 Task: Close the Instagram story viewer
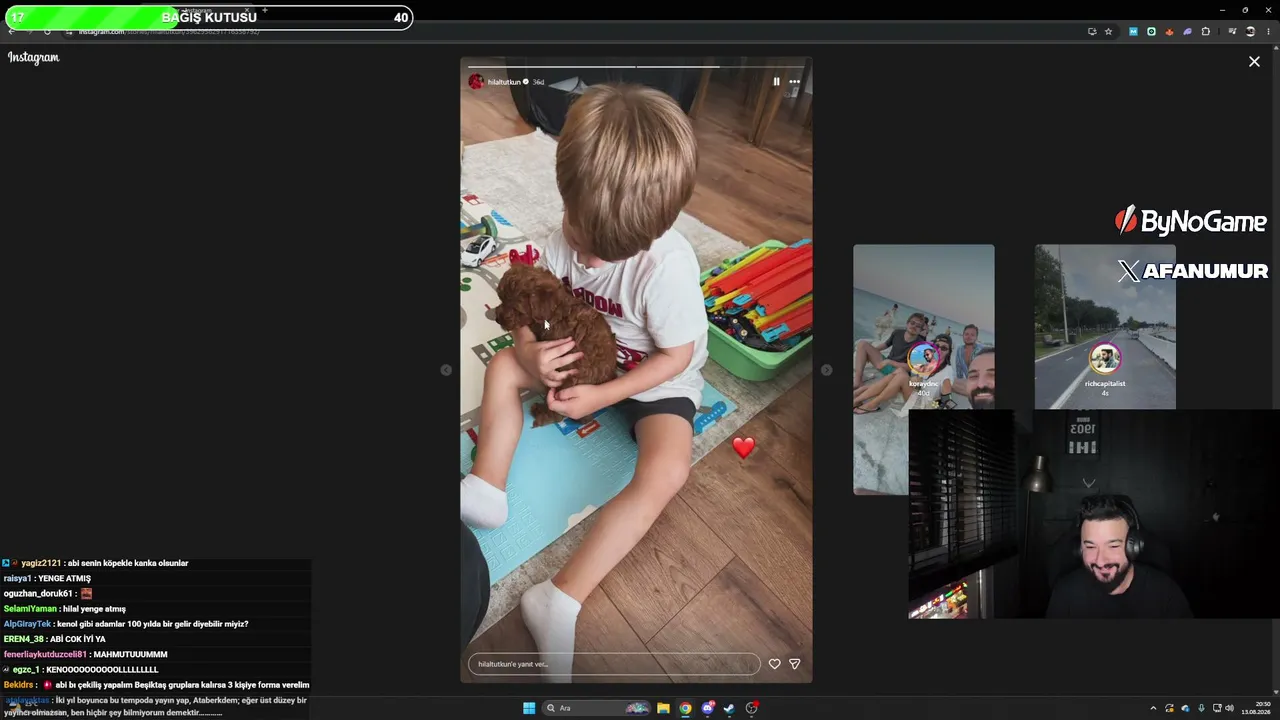tap(1254, 62)
